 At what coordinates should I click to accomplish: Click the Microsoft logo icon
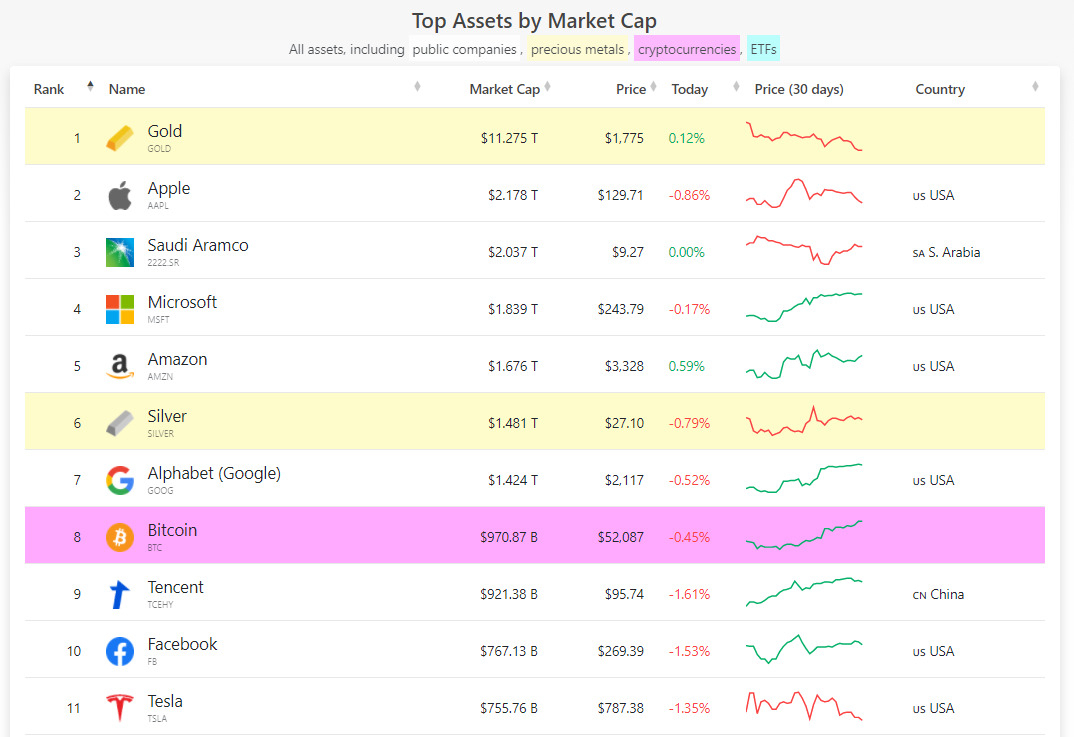[x=120, y=309]
